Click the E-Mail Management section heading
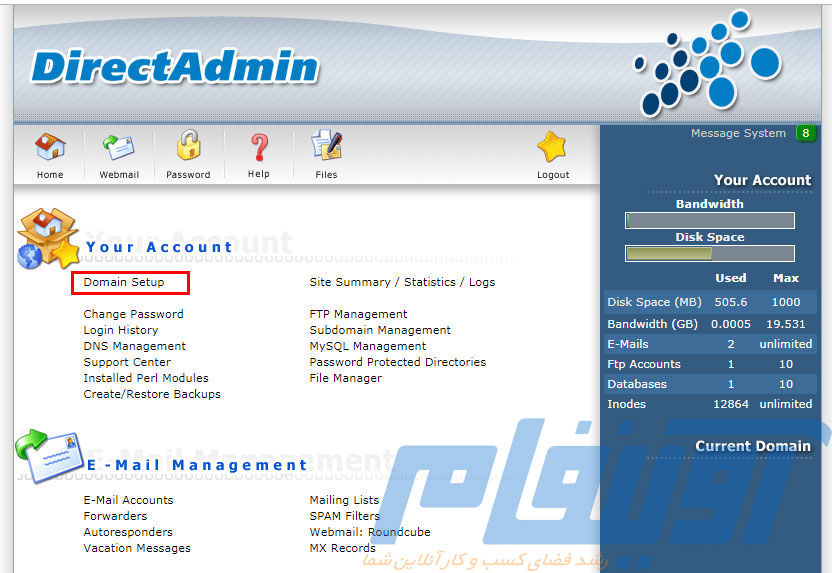 (x=197, y=465)
